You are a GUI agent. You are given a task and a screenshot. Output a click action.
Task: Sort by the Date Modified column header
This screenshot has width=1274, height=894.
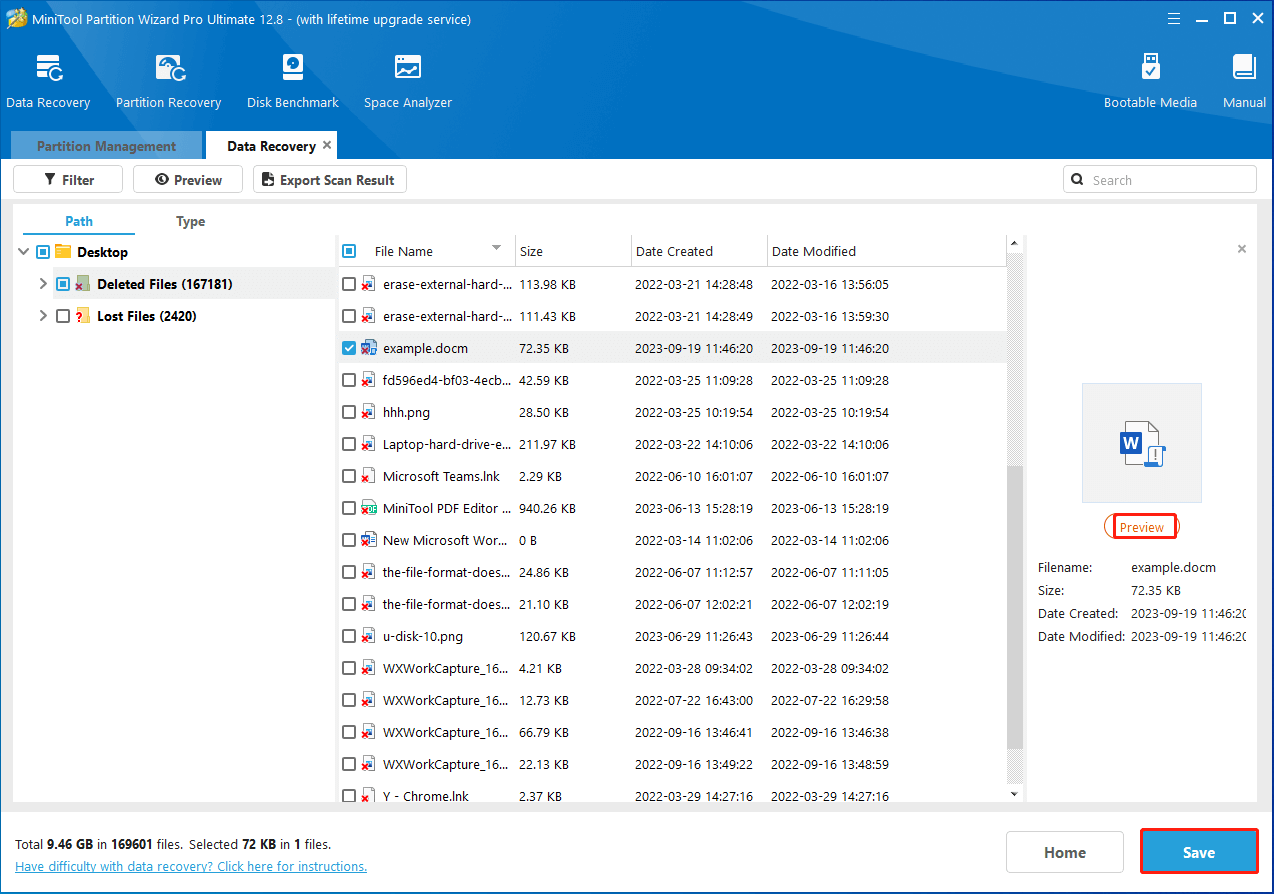point(886,251)
